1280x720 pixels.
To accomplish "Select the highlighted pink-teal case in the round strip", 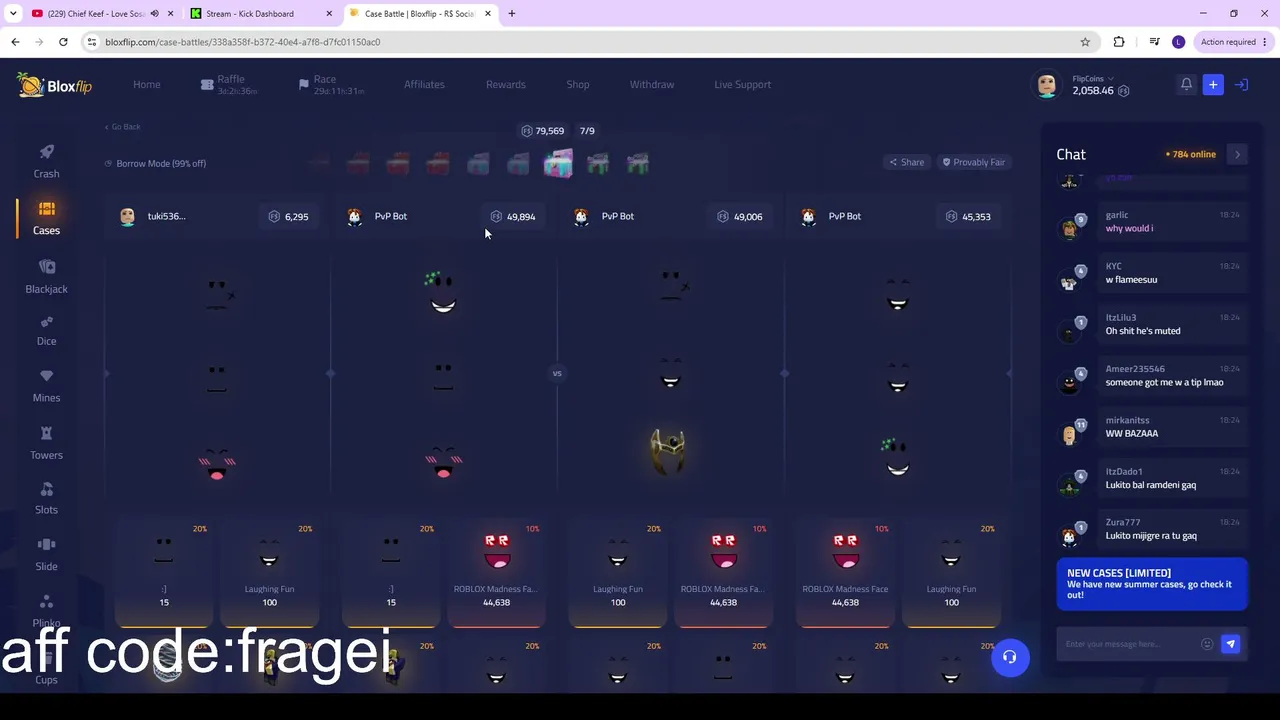I will click(558, 163).
